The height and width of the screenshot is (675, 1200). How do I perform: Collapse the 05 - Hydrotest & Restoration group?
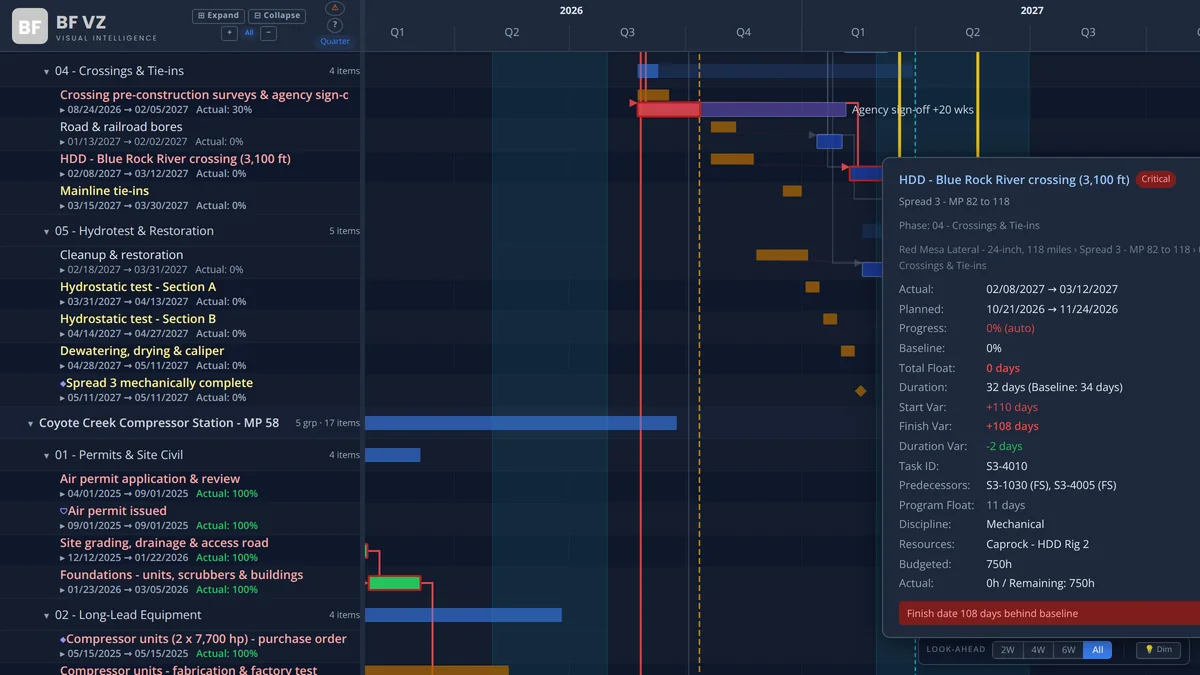click(x=46, y=232)
